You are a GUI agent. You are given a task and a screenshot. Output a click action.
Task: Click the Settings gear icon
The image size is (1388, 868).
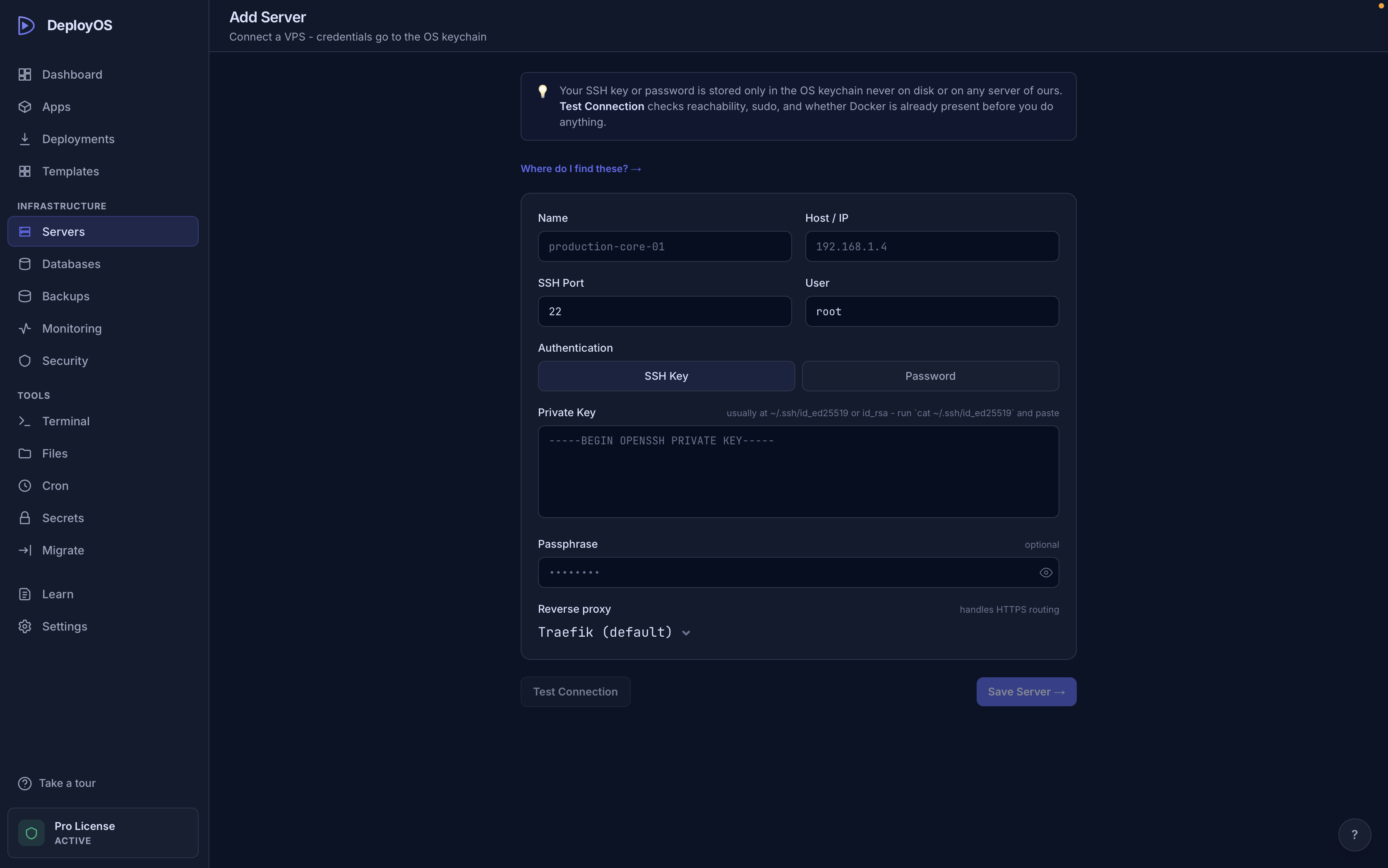click(25, 626)
